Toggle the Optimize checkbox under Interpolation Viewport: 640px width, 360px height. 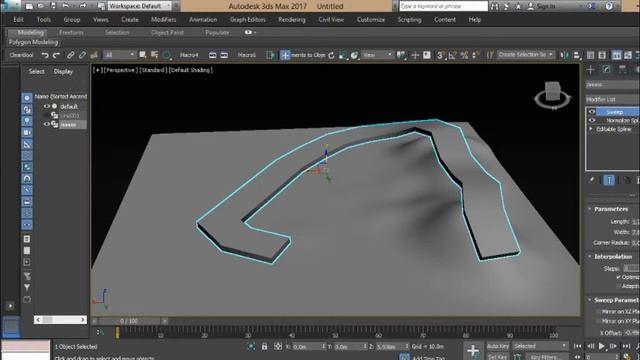[x=618, y=277]
